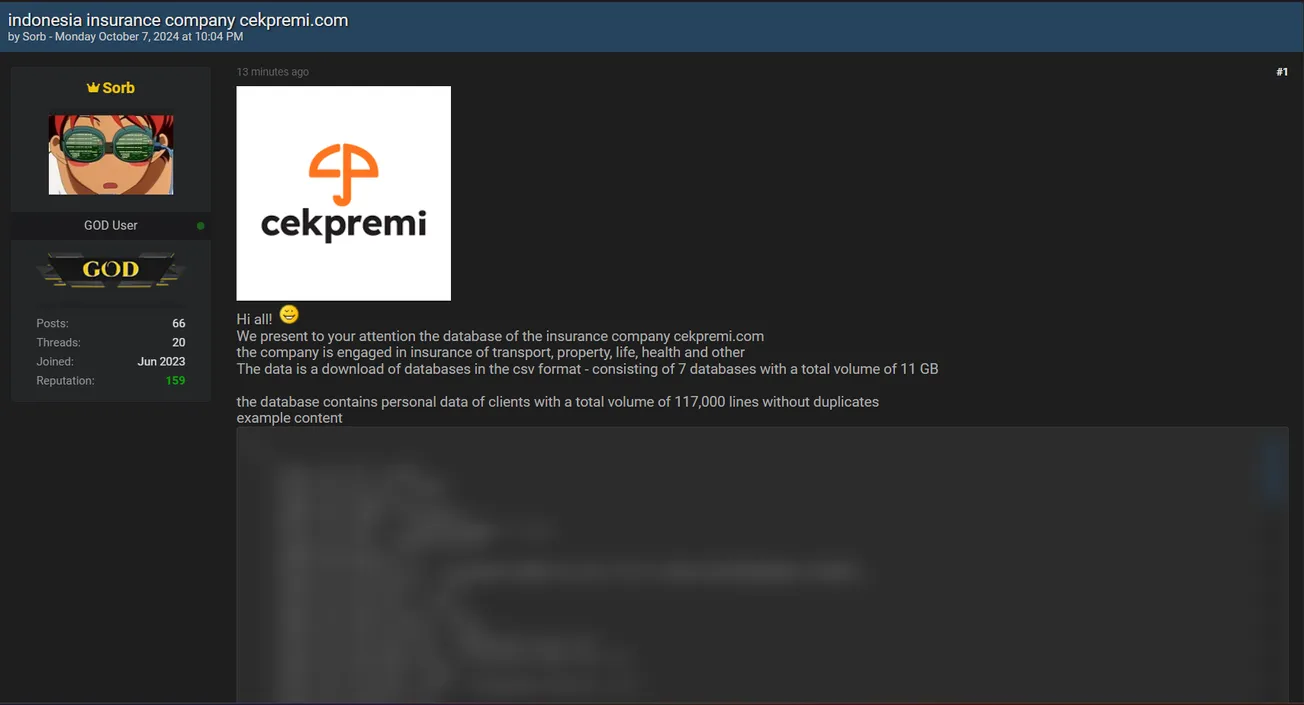Open Sorb's anime avatar image
This screenshot has width=1304, height=705.
[111, 154]
